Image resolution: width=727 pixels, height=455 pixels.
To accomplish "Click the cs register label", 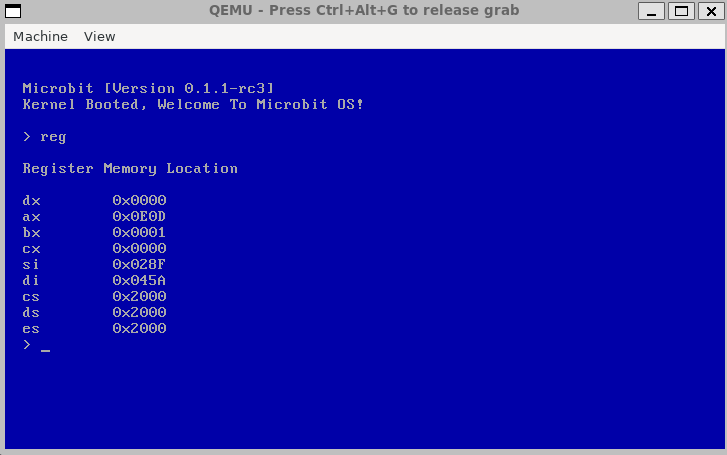I will click(x=31, y=297).
